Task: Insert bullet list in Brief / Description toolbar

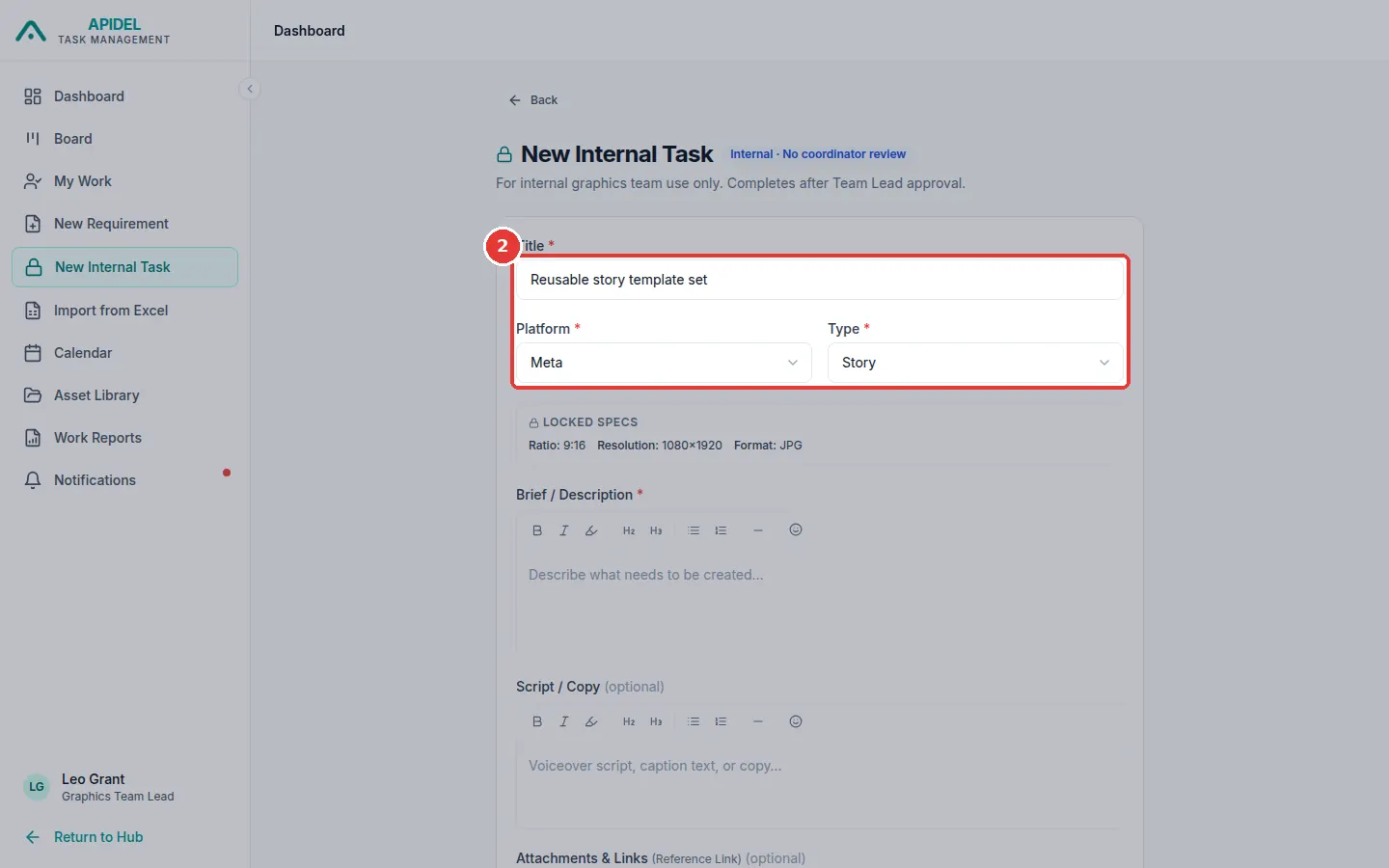Action: click(x=694, y=530)
